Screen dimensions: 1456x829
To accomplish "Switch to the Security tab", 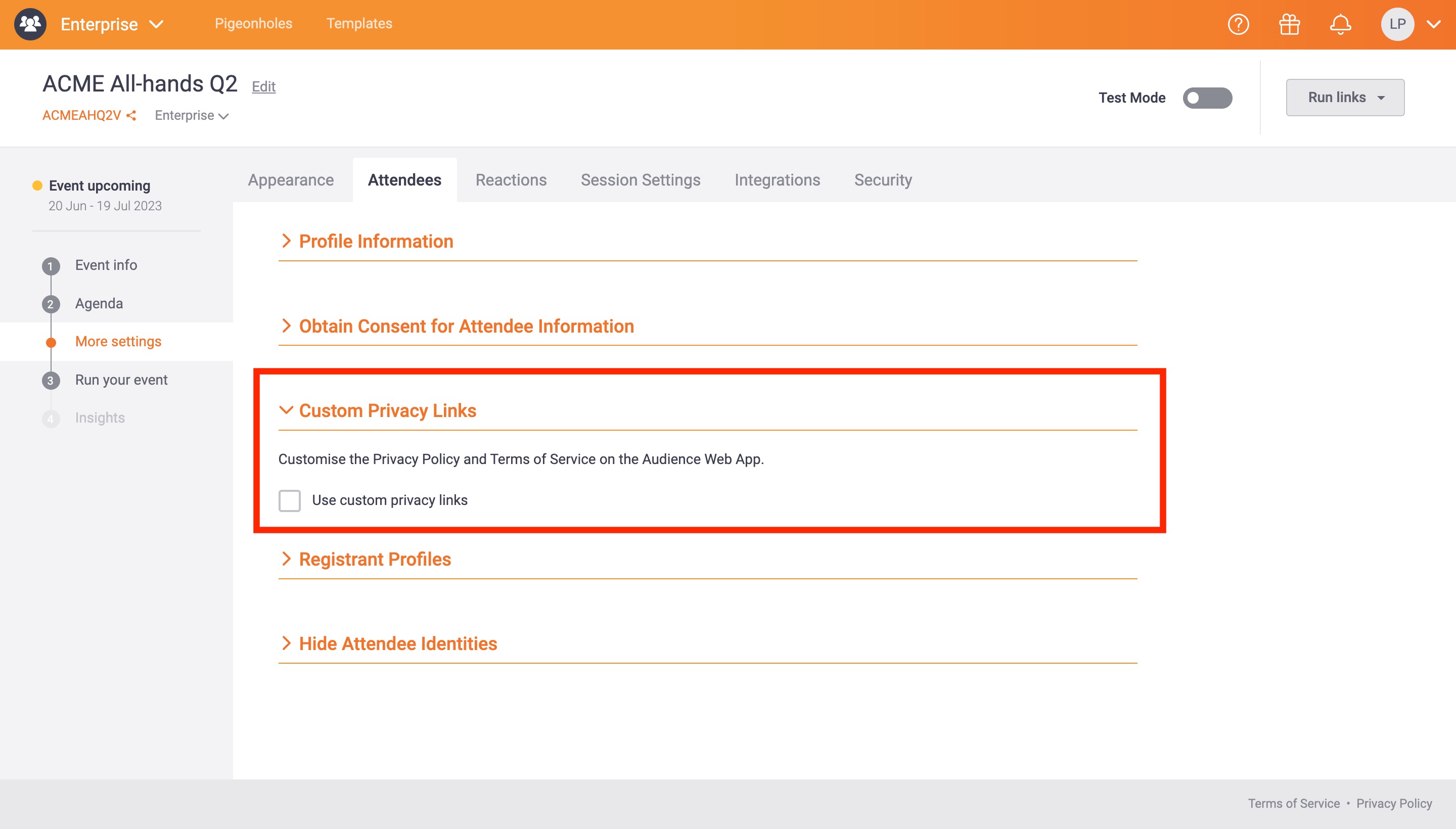I will [883, 180].
